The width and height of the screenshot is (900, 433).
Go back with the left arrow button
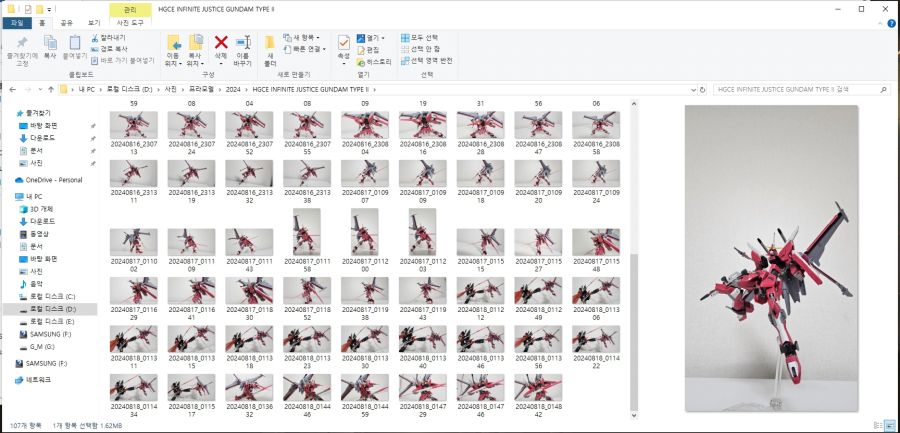12,90
